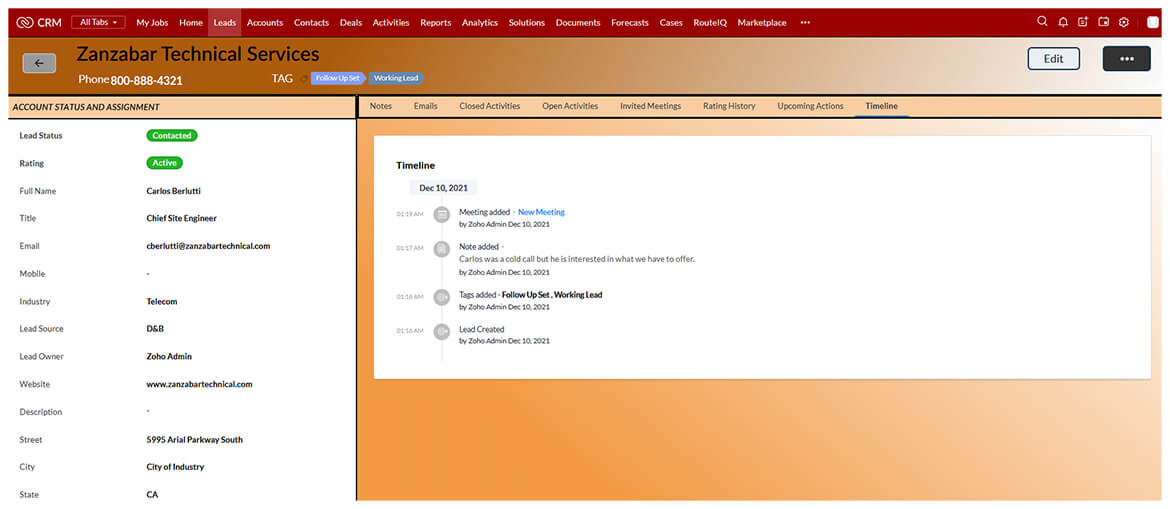
Task: Click the Zoho CRM logo
Action: (39, 22)
